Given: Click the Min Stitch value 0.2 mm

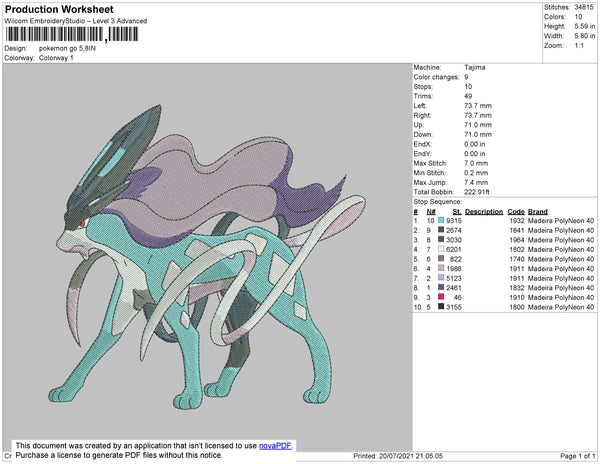Looking at the screenshot, I should coord(476,173).
